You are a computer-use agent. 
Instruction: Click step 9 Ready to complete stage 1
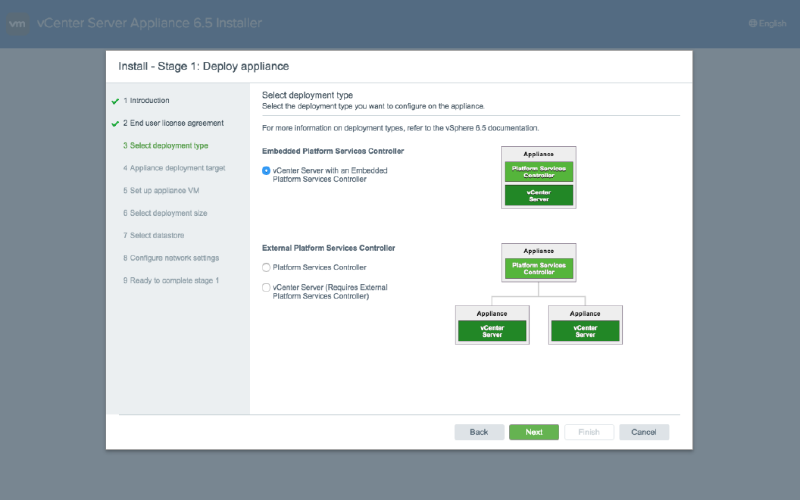tap(171, 280)
